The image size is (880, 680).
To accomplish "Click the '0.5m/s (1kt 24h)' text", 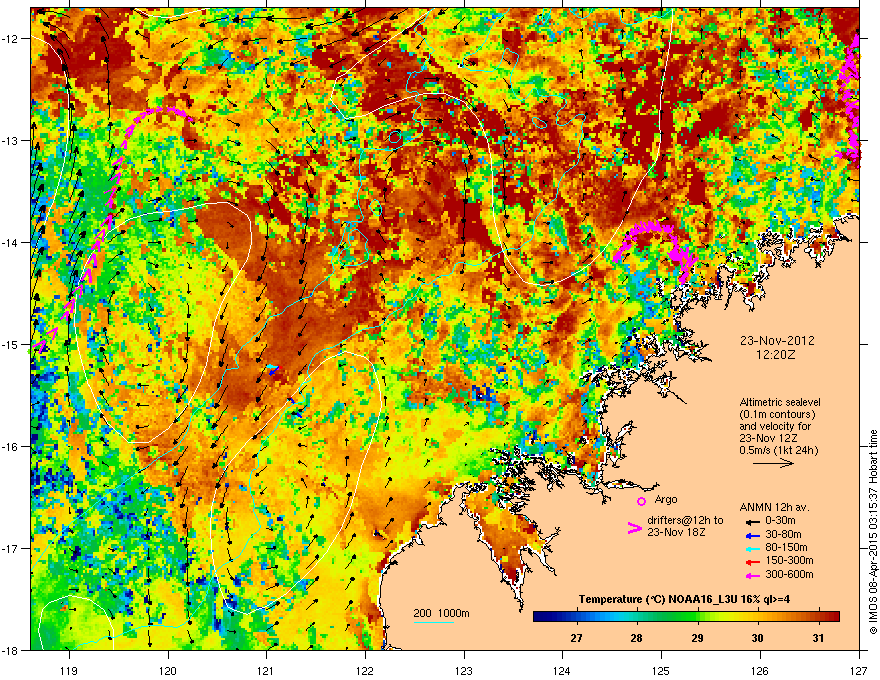I will coord(778,450).
